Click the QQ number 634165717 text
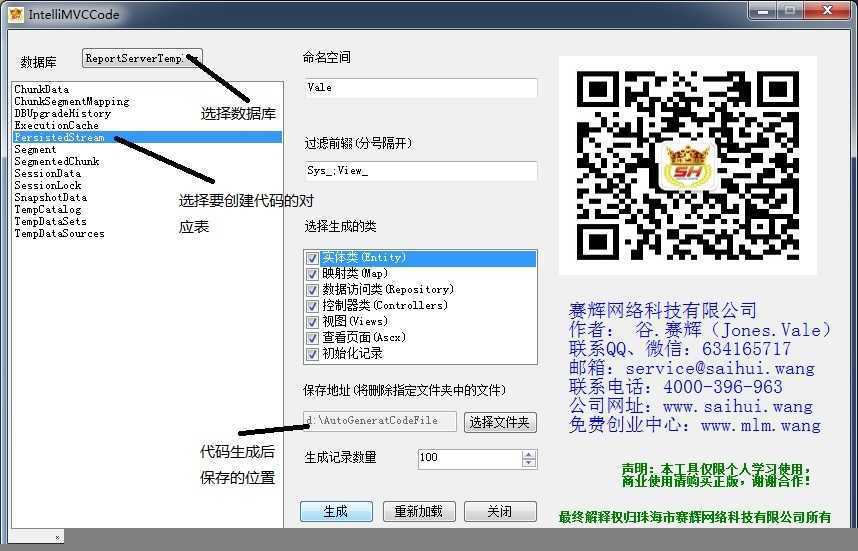This screenshot has width=858, height=551. [x=746, y=349]
